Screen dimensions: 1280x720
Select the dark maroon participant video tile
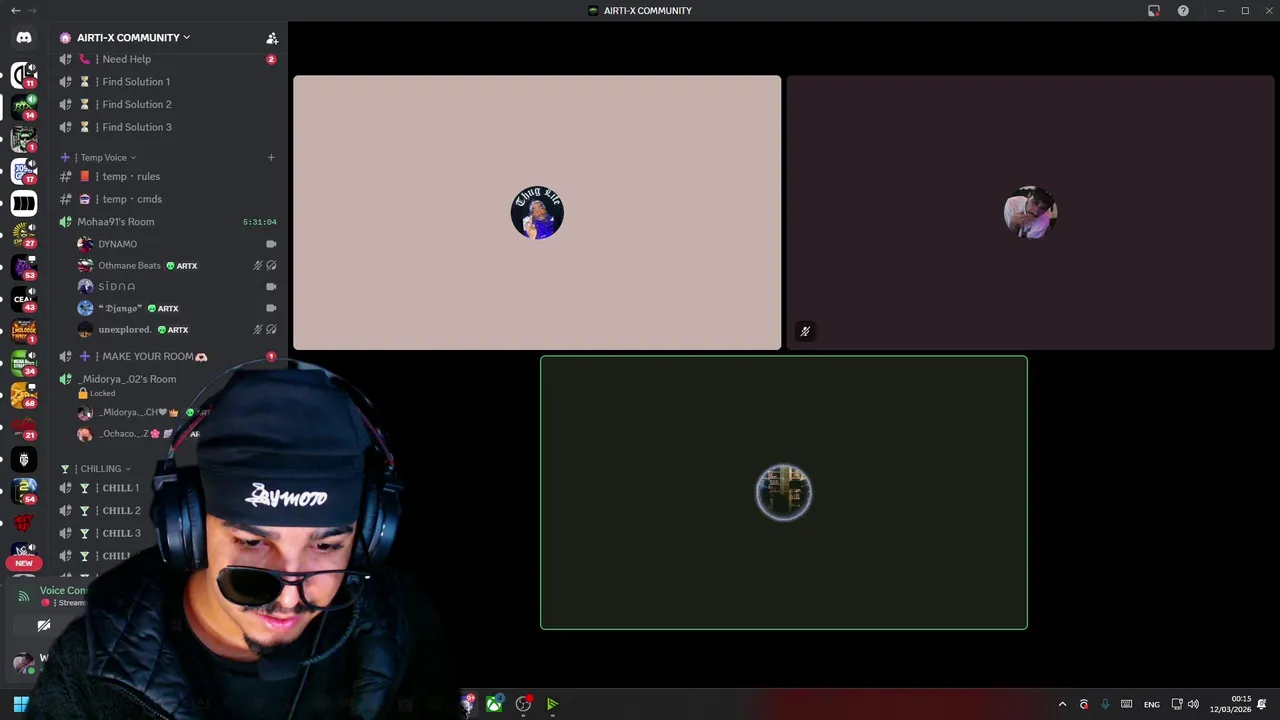point(1031,213)
